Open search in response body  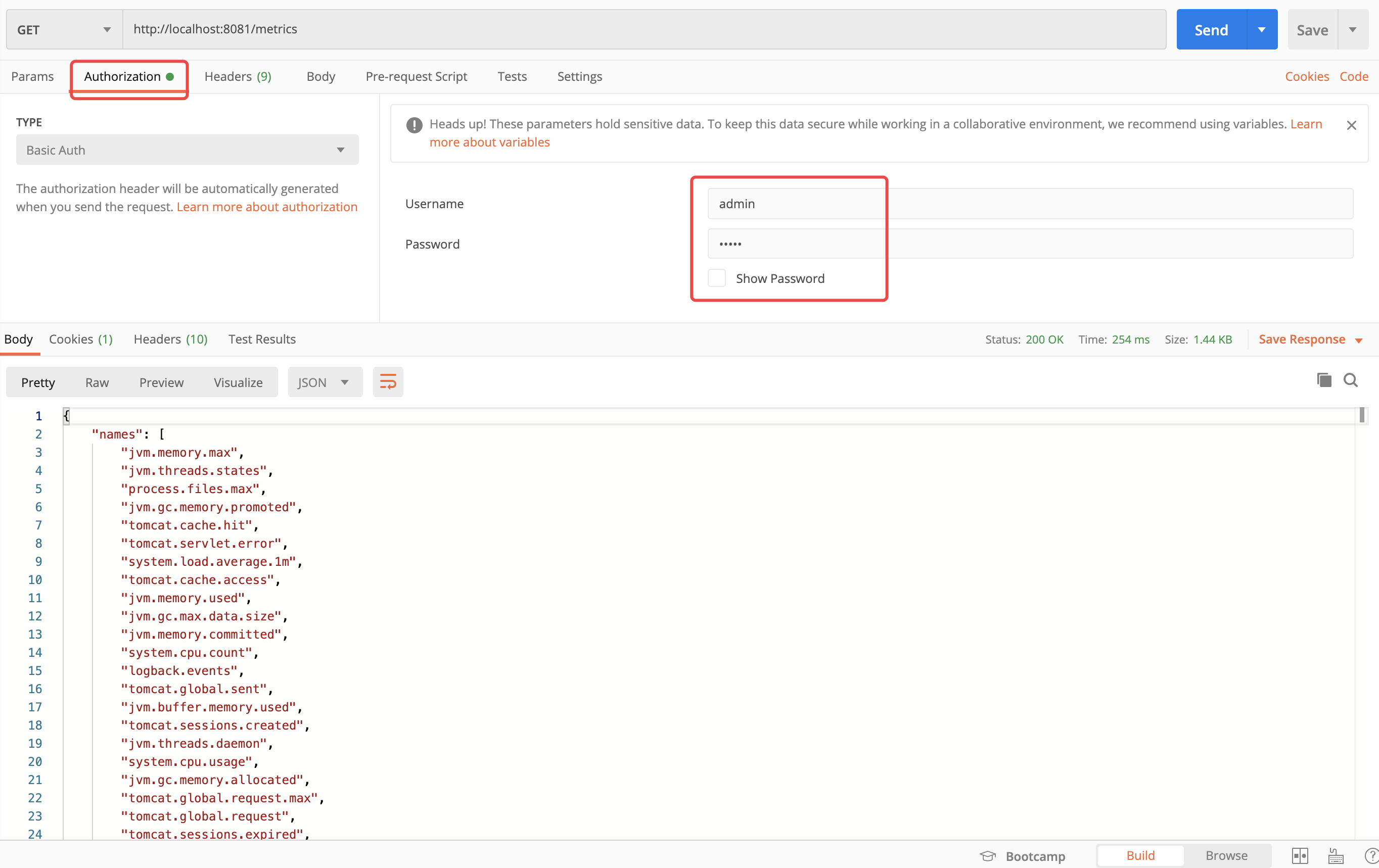[1350, 380]
